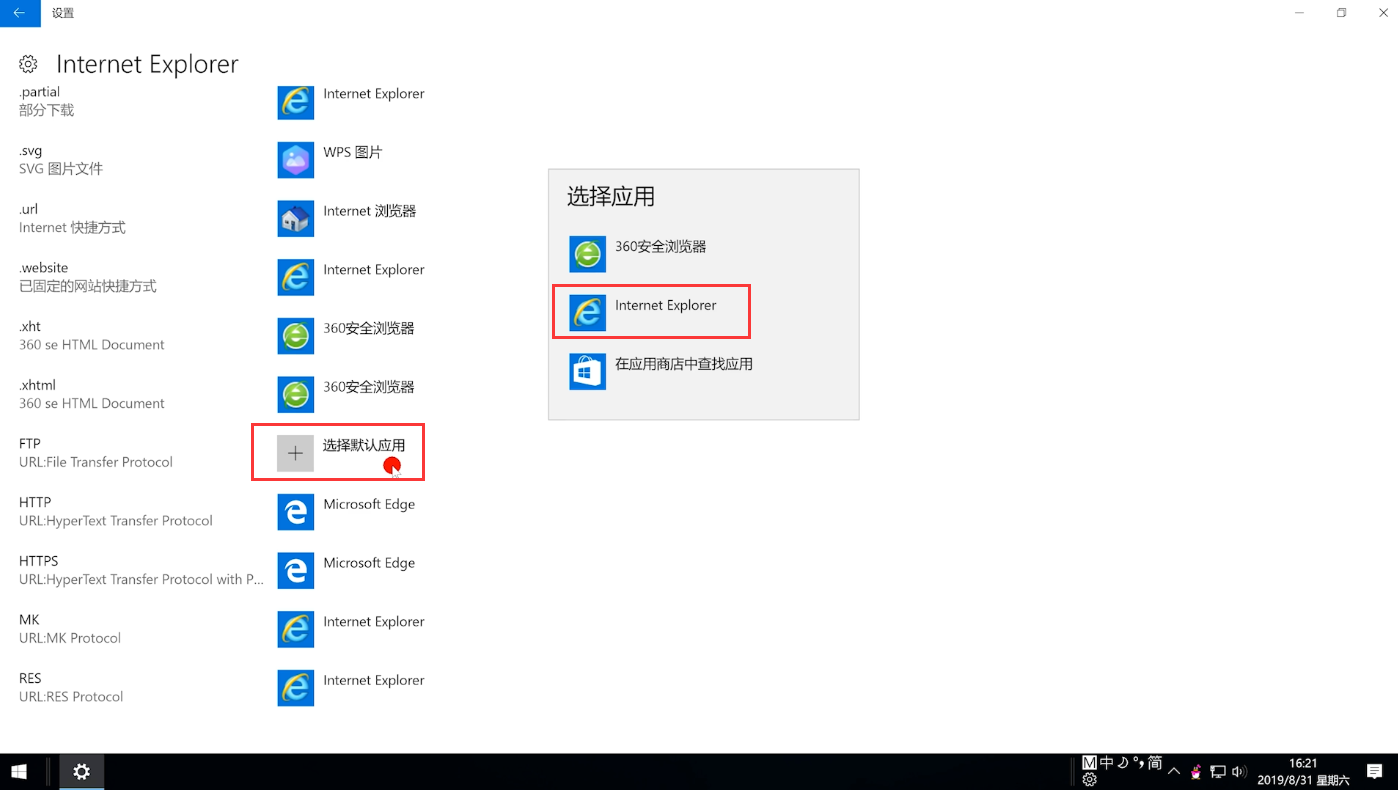
Task: Click the 'SVG 图片文件' description
Action: click(x=61, y=169)
